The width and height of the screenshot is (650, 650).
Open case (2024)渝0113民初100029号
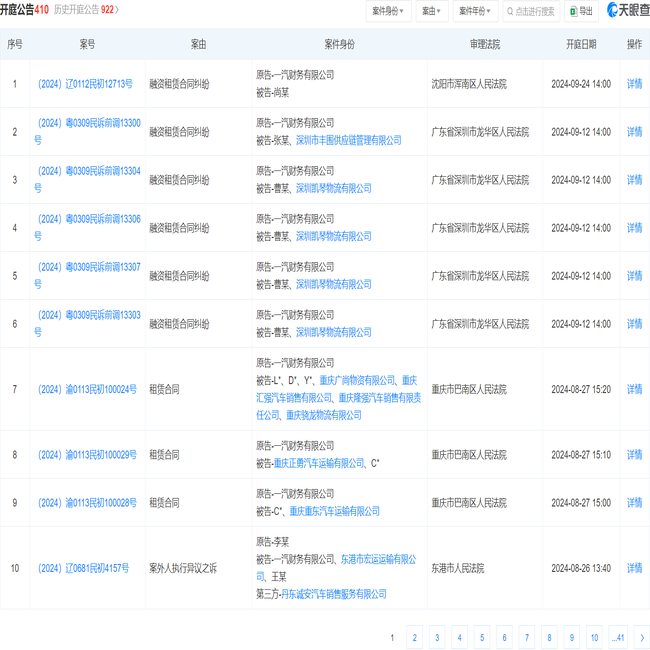point(87,455)
